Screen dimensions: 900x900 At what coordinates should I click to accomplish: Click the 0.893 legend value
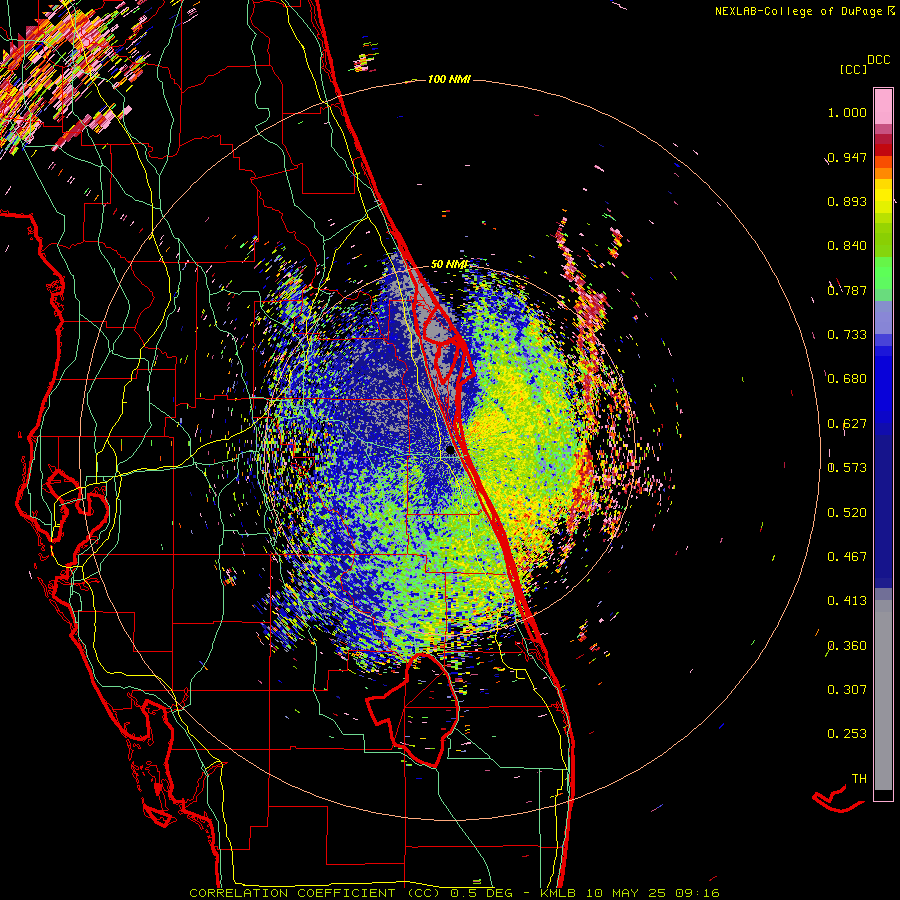point(847,201)
